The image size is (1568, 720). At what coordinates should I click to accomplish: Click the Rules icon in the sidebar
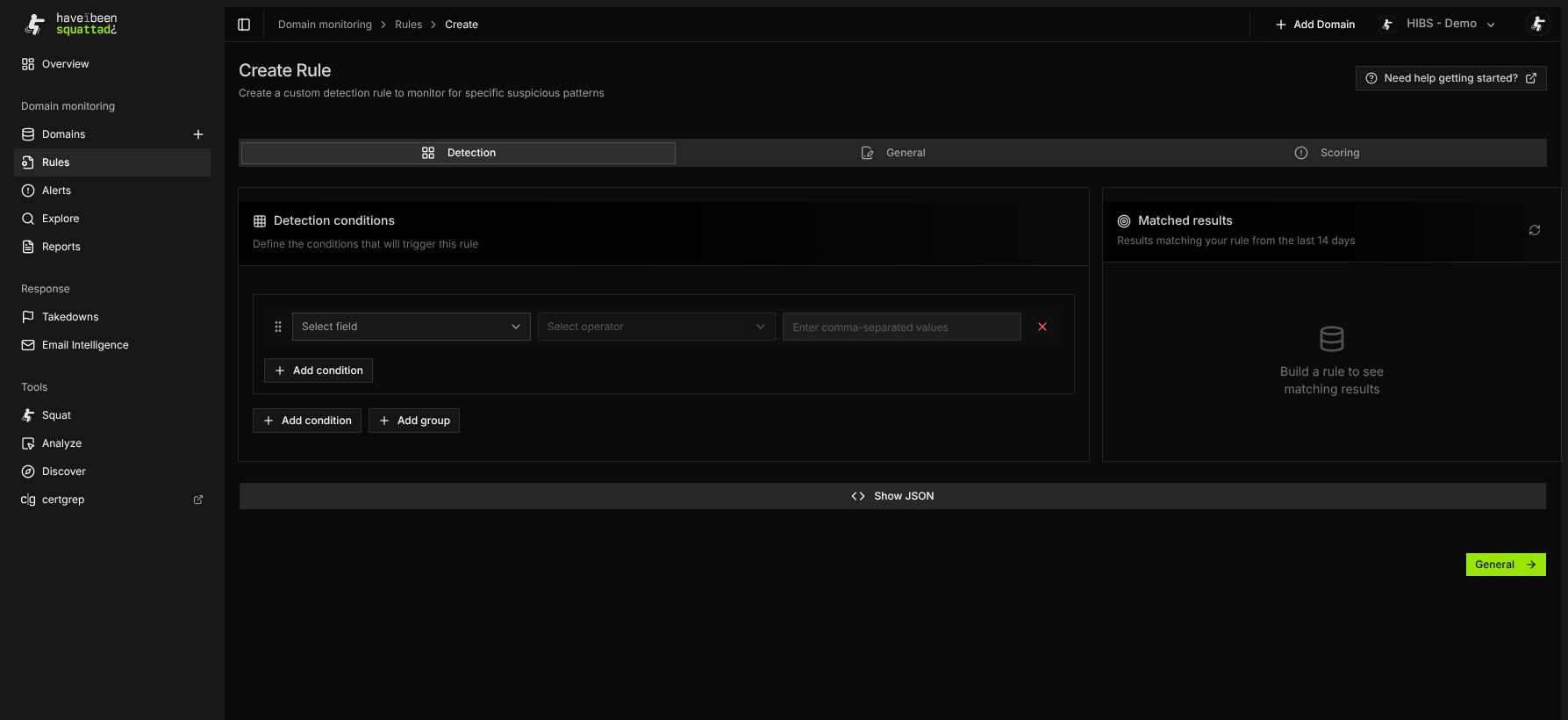click(28, 162)
